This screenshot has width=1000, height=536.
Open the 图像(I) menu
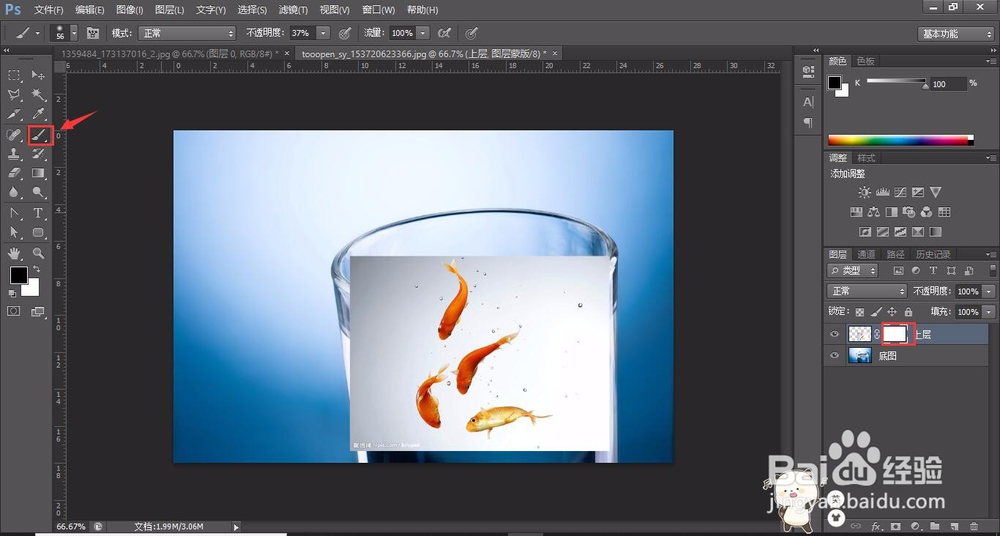pos(129,10)
